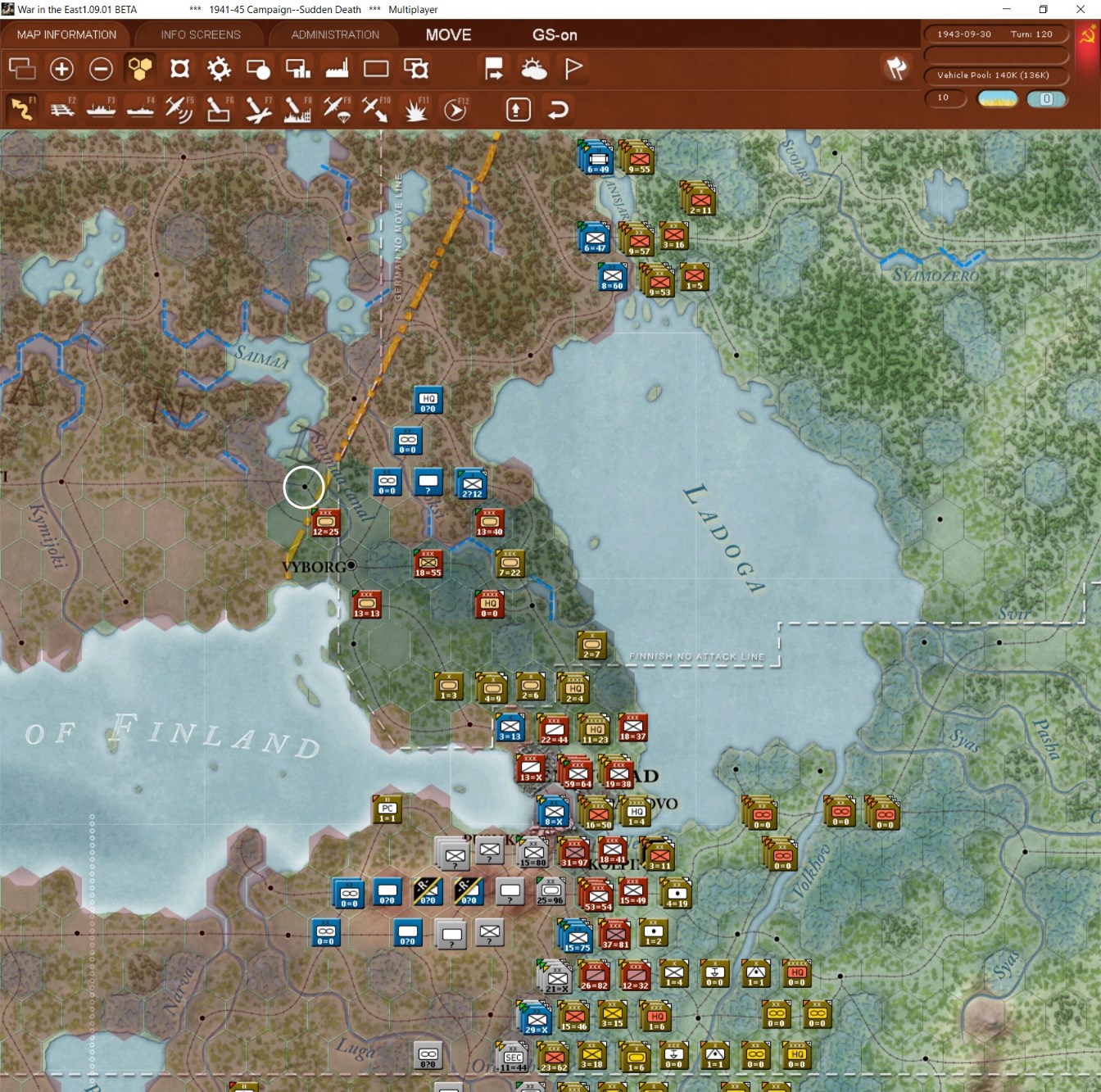The height and width of the screenshot is (1092, 1101).
Task: Select the 12=25 Soviet unit near Vyborg
Action: 325,522
